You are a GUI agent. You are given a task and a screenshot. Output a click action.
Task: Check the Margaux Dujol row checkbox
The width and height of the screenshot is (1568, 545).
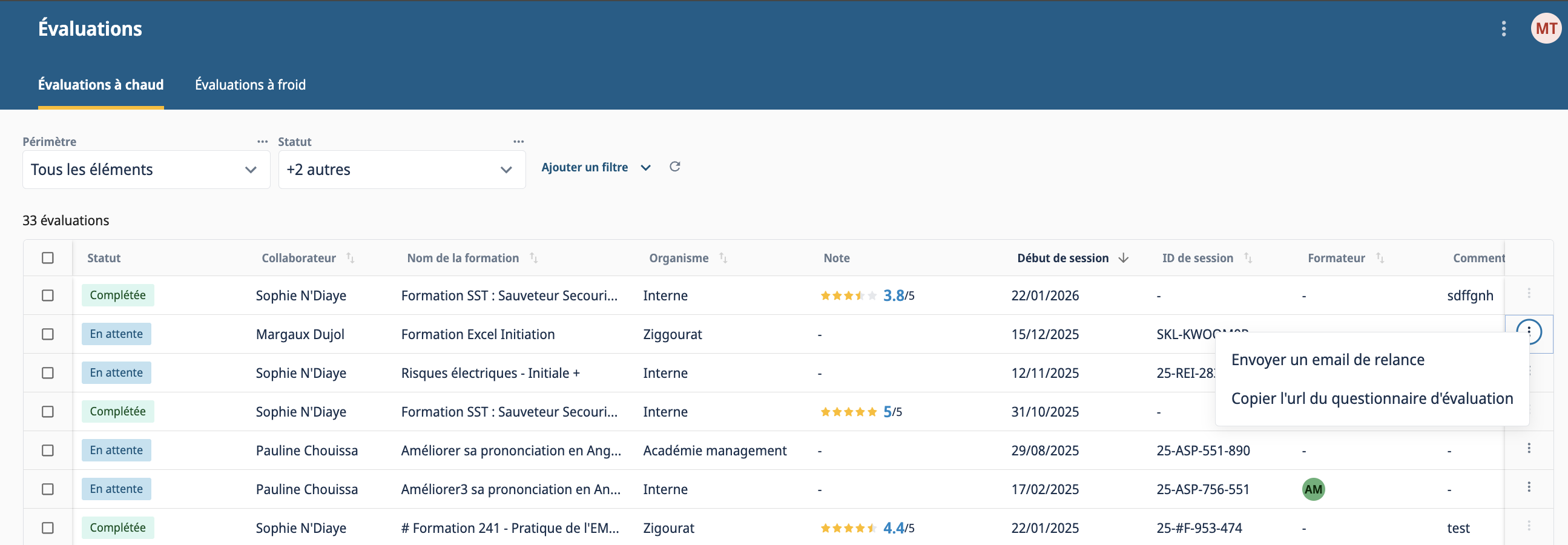(47, 334)
